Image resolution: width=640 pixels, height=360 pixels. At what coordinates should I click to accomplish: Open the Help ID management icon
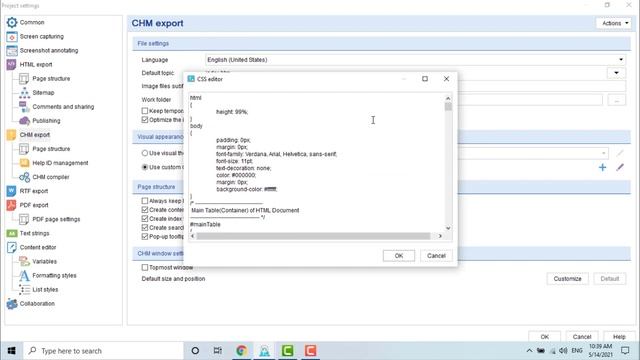(x=24, y=163)
